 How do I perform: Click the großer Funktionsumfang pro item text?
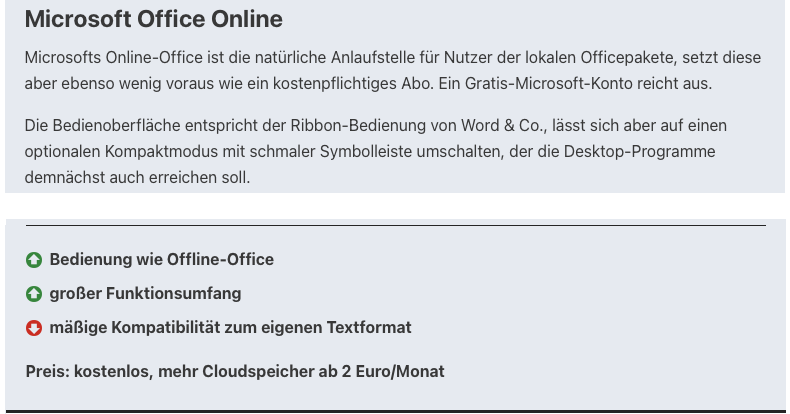click(x=145, y=294)
